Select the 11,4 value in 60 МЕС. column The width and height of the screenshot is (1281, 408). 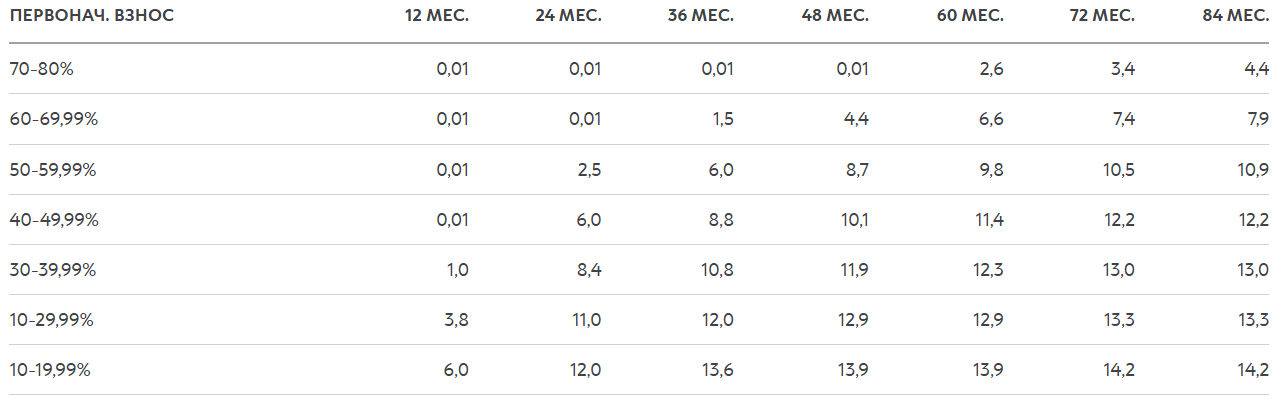pyautogui.click(x=988, y=219)
